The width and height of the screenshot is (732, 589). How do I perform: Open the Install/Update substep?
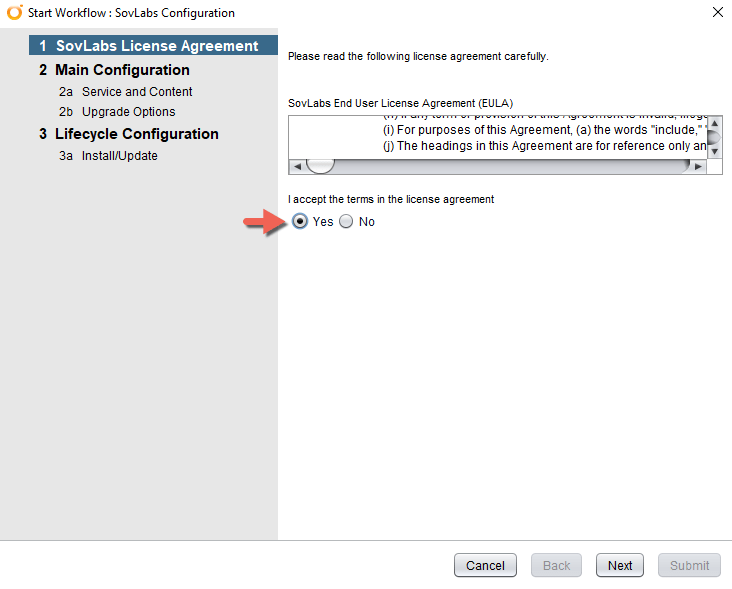click(119, 156)
